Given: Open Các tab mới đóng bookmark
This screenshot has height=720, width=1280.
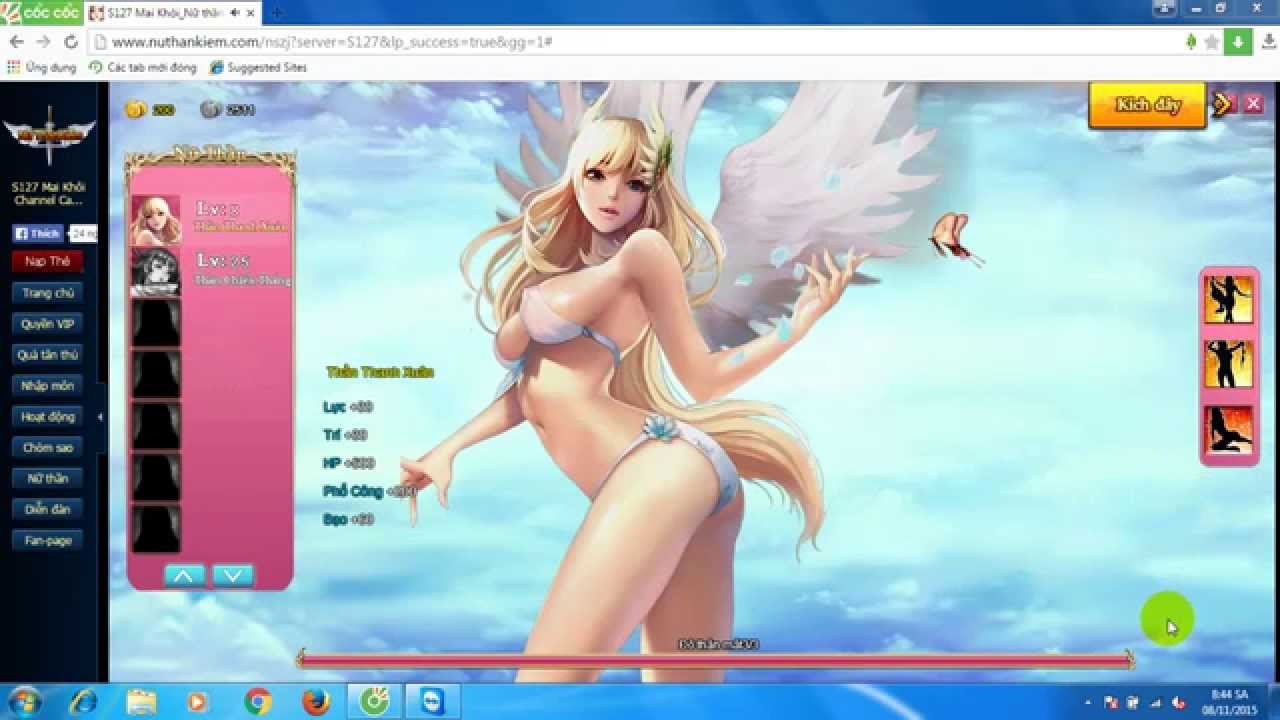Looking at the screenshot, I should click(x=142, y=68).
